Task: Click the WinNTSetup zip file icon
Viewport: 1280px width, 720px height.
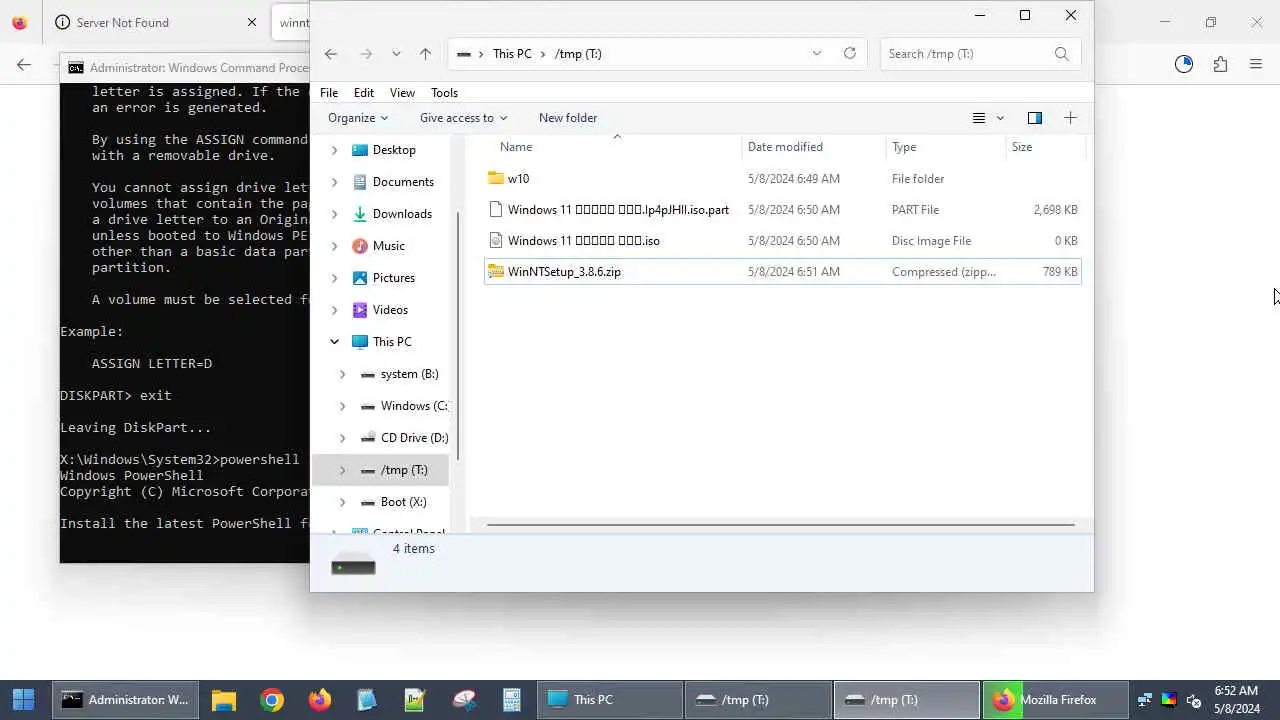Action: pos(495,272)
